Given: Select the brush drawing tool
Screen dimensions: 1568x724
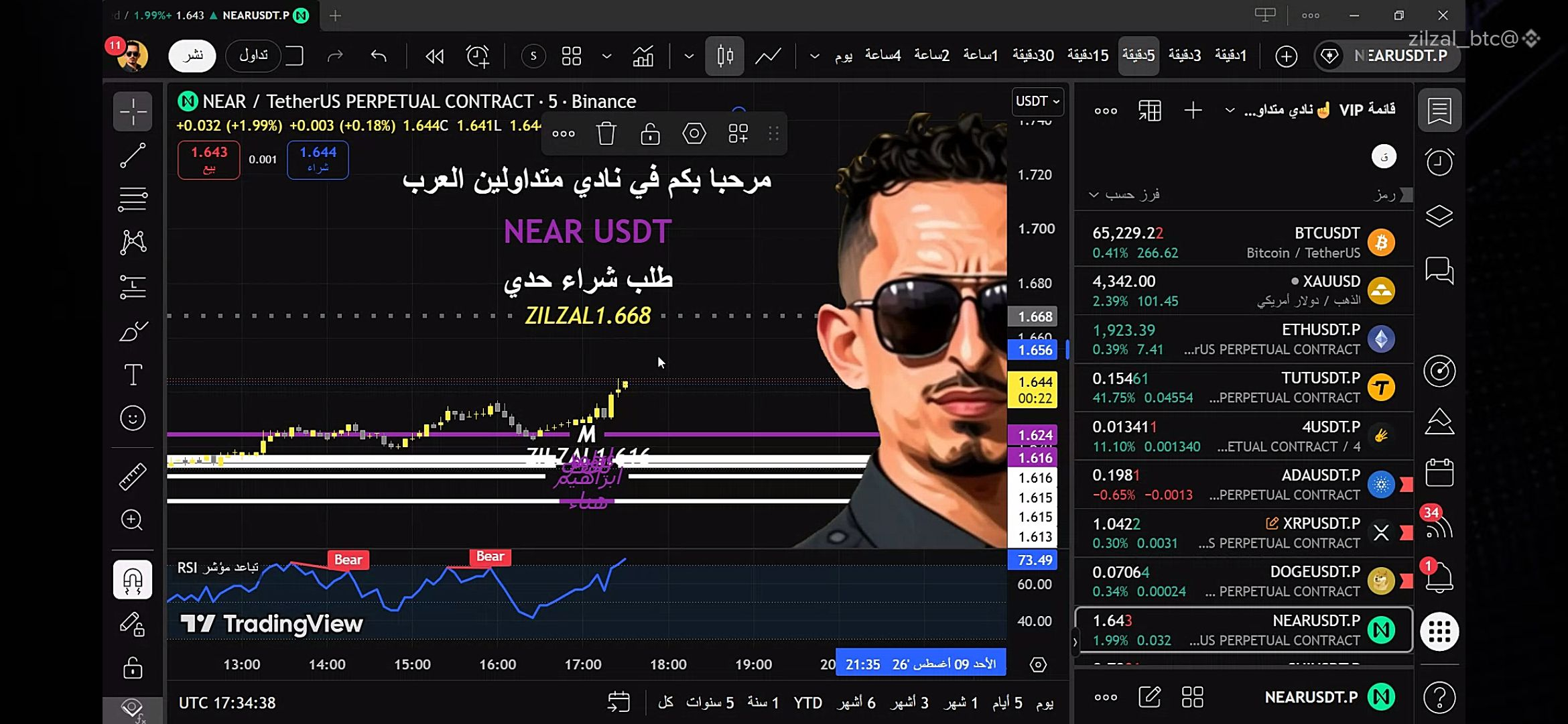Looking at the screenshot, I should pos(133,331).
